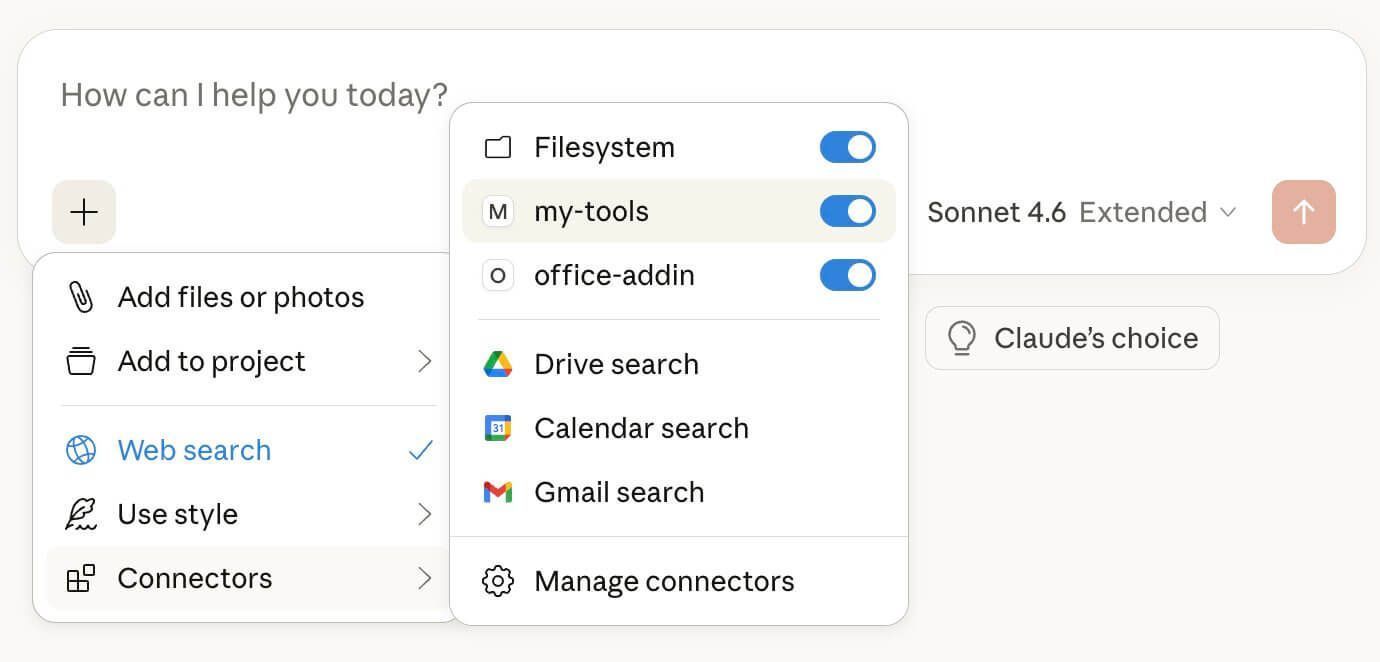Open the Sonnet 4.6 model dropdown

pos(1082,212)
